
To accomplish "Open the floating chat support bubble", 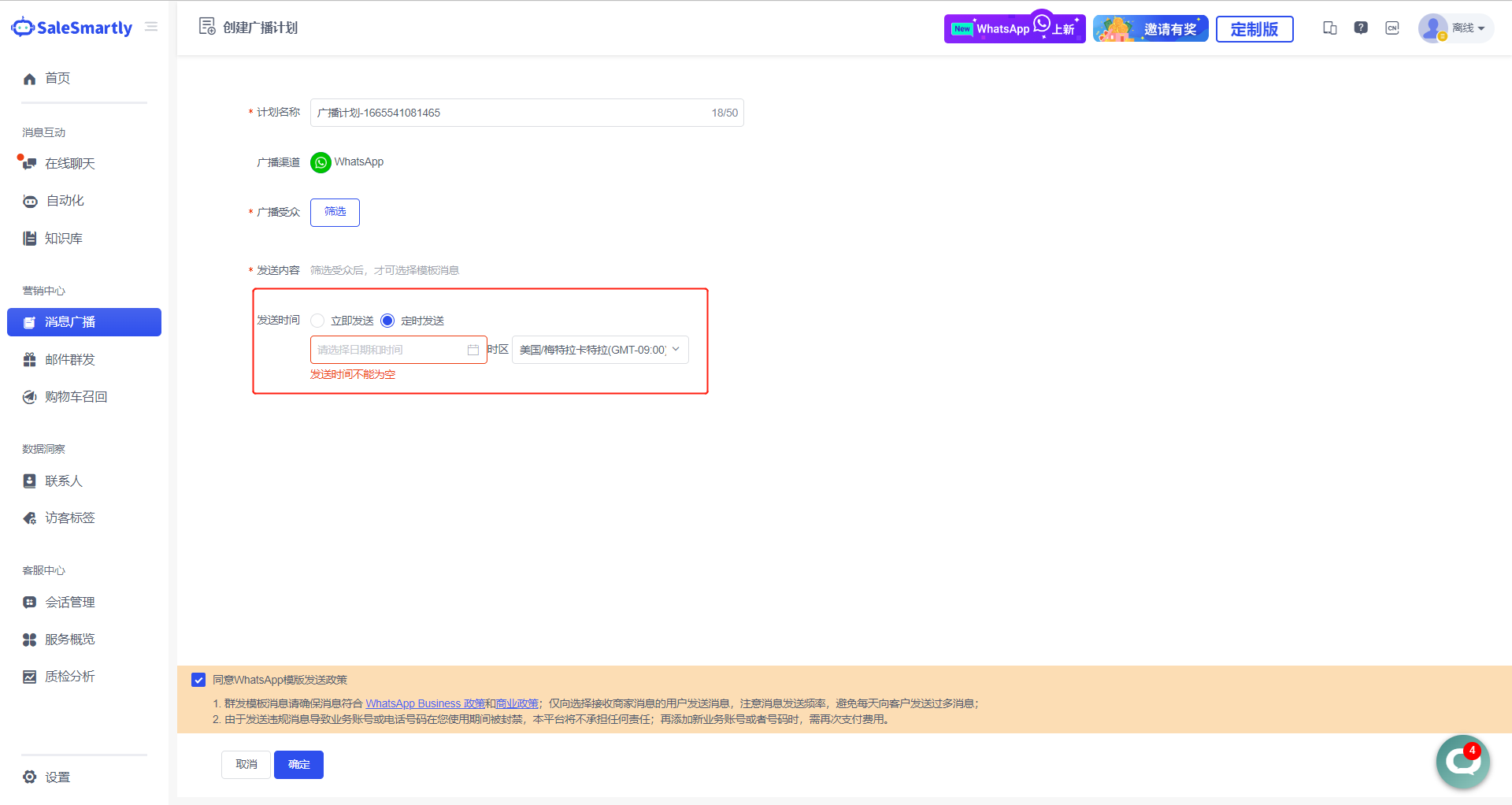I will pyautogui.click(x=1462, y=761).
